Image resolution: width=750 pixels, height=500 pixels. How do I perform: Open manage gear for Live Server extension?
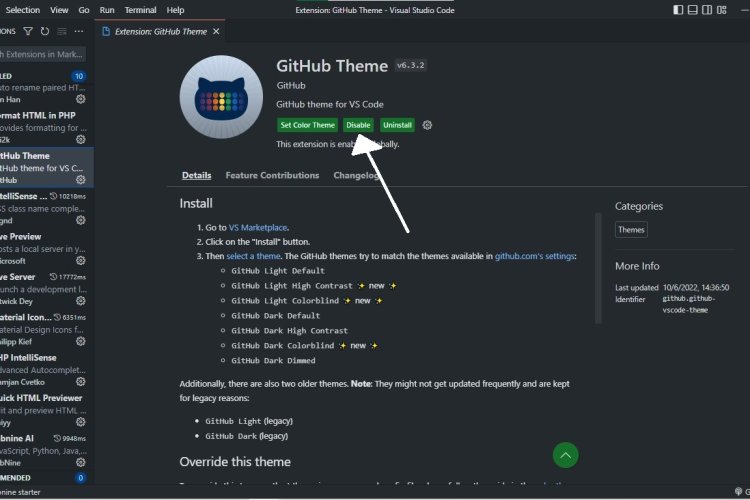81,300
